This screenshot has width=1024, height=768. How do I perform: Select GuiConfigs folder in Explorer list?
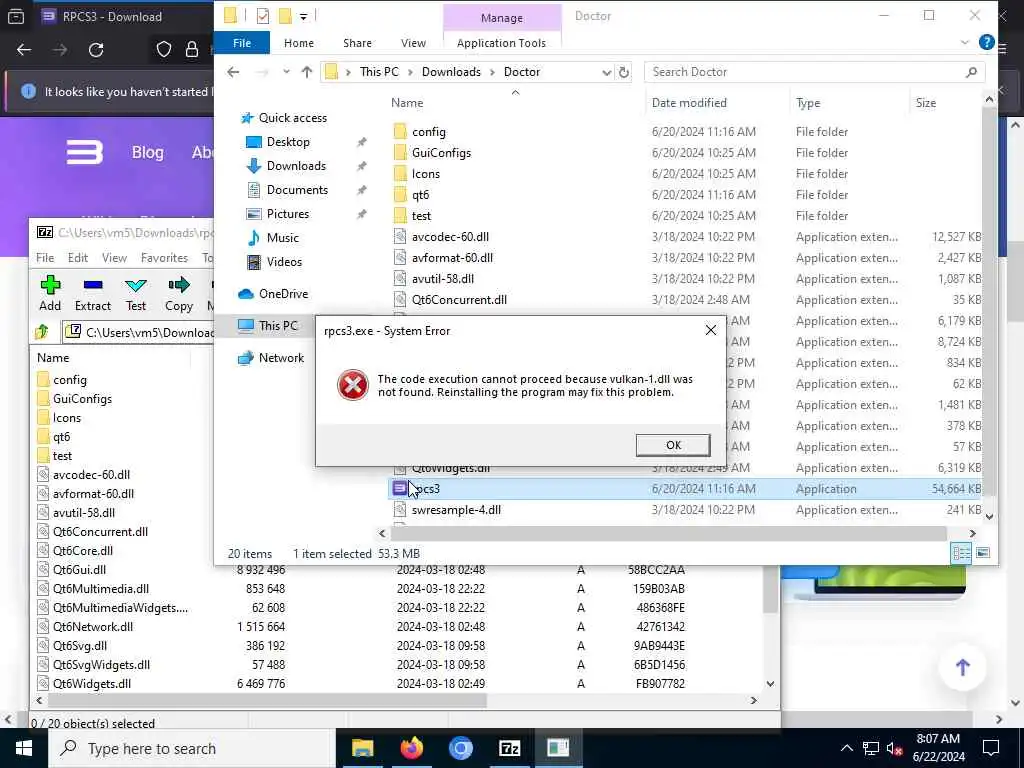tap(441, 153)
